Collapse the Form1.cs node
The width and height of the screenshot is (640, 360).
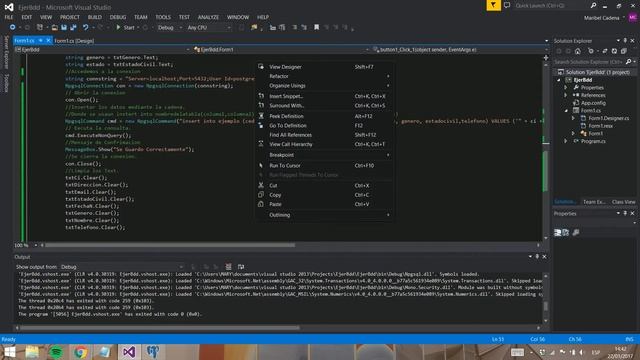(566, 111)
